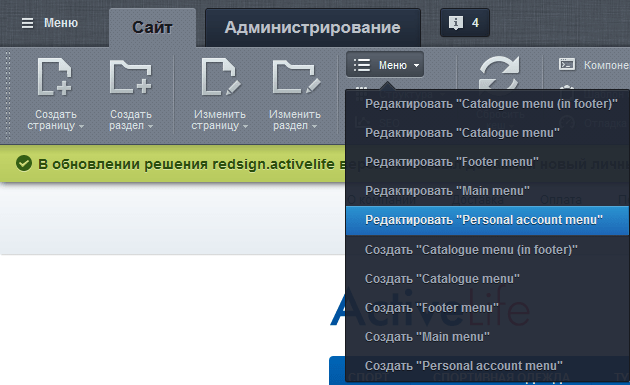Open the Компоненты toolbar item
The width and height of the screenshot is (630, 385).
(x=594, y=65)
